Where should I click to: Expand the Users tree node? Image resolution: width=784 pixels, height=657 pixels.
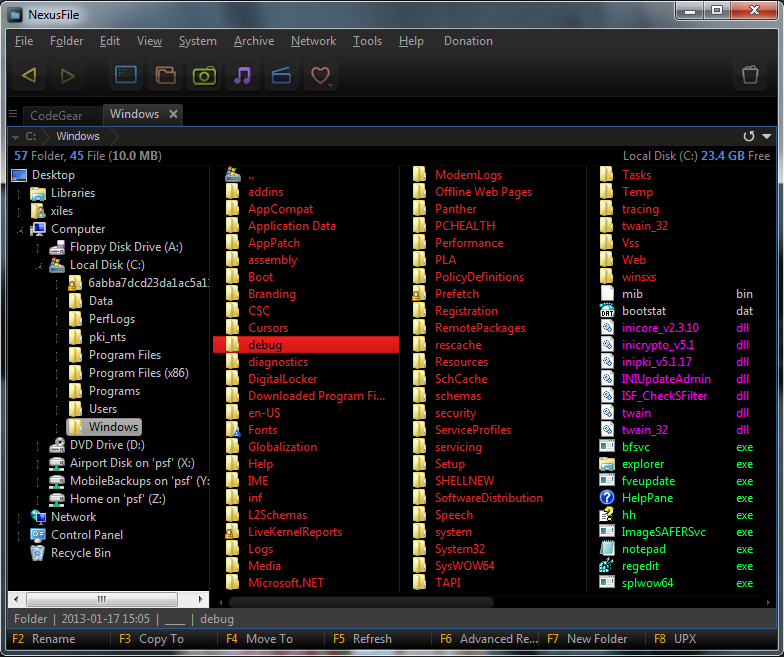click(x=58, y=410)
